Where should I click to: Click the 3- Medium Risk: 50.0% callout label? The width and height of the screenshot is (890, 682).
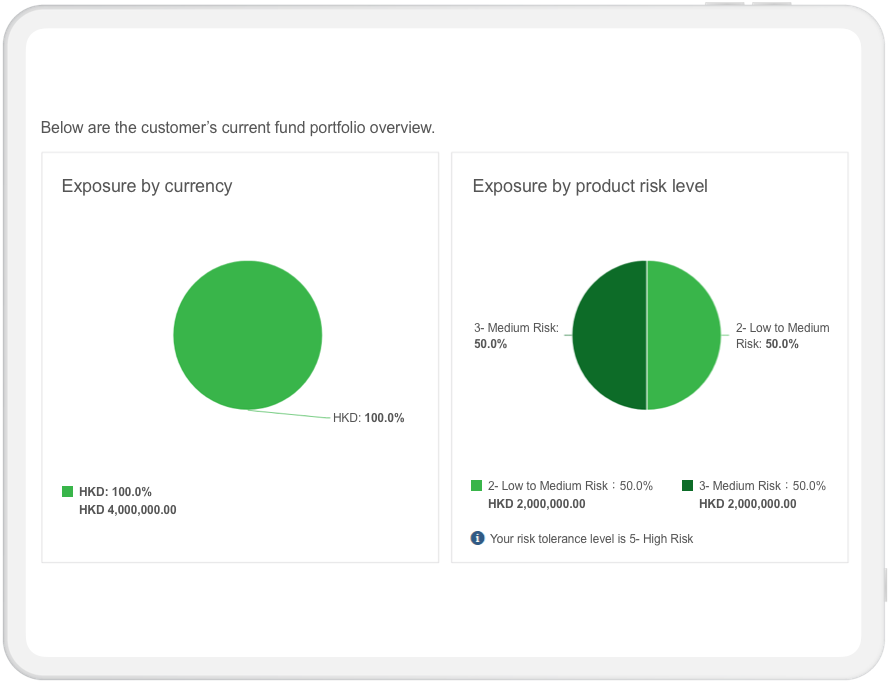(x=516, y=335)
